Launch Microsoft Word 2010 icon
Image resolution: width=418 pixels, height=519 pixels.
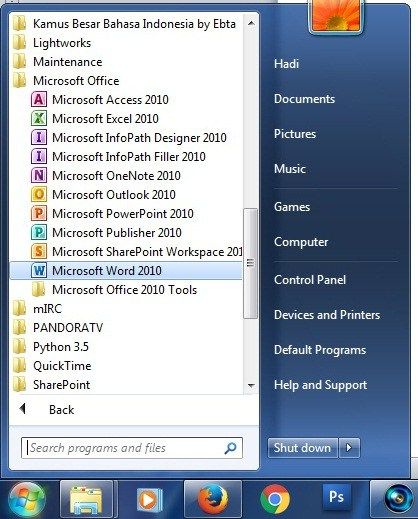pyautogui.click(x=39, y=270)
